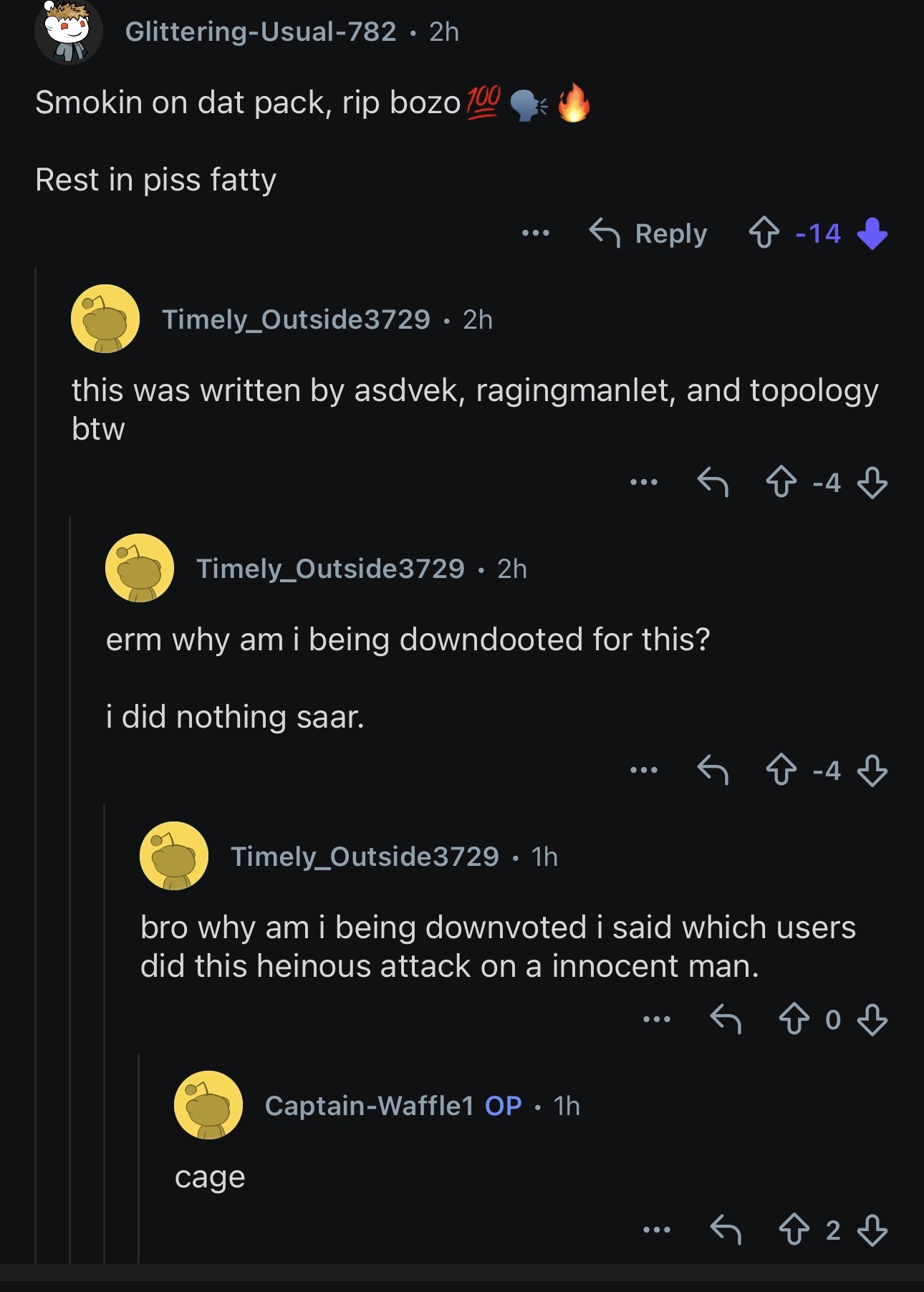Open options for the 'downdooted' comment
Image resolution: width=924 pixels, height=1292 pixels.
[x=644, y=770]
